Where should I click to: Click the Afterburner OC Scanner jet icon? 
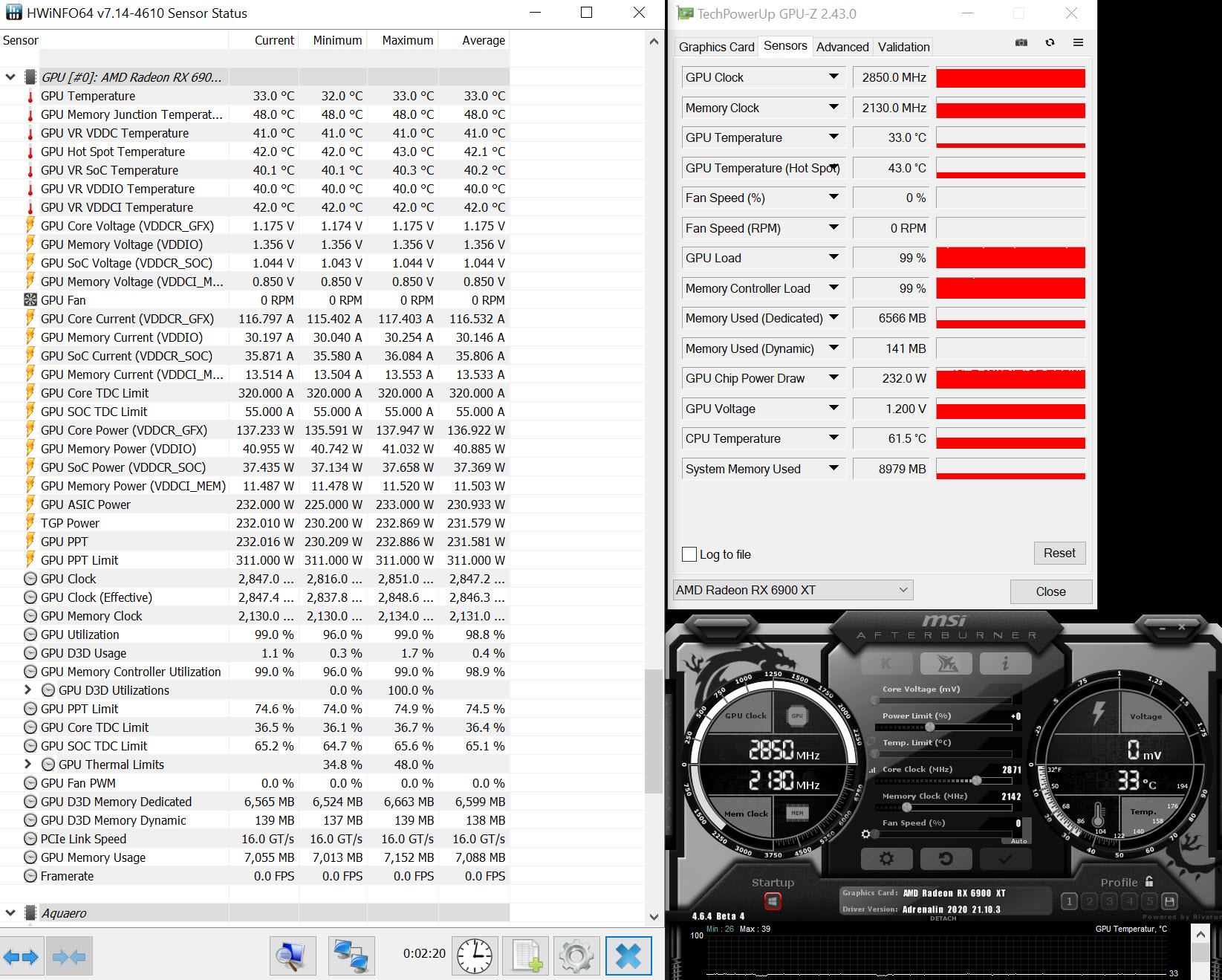click(x=945, y=663)
